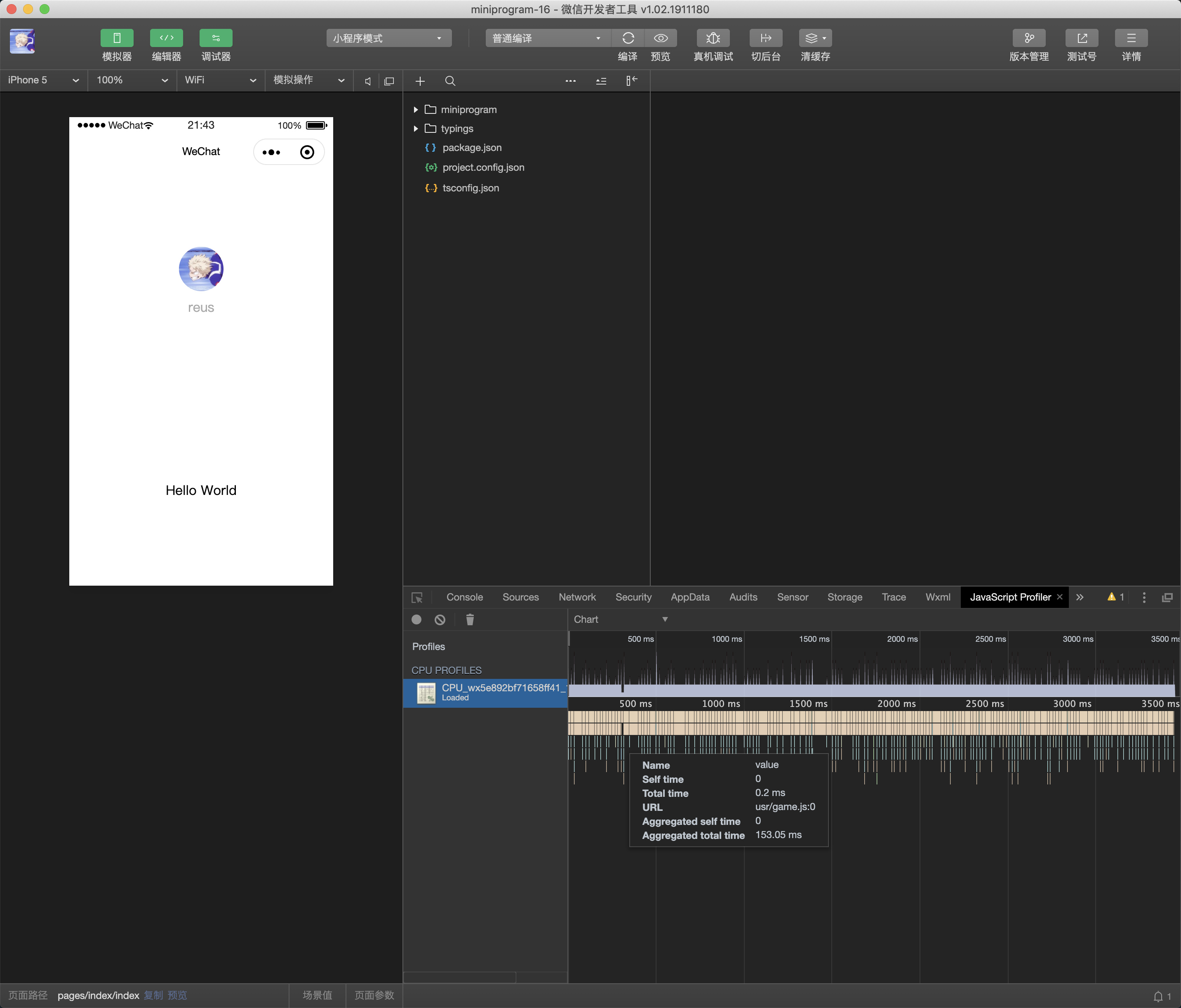Viewport: 1181px width, 1008px height.
Task: Start CPU profile recording button
Action: [416, 620]
